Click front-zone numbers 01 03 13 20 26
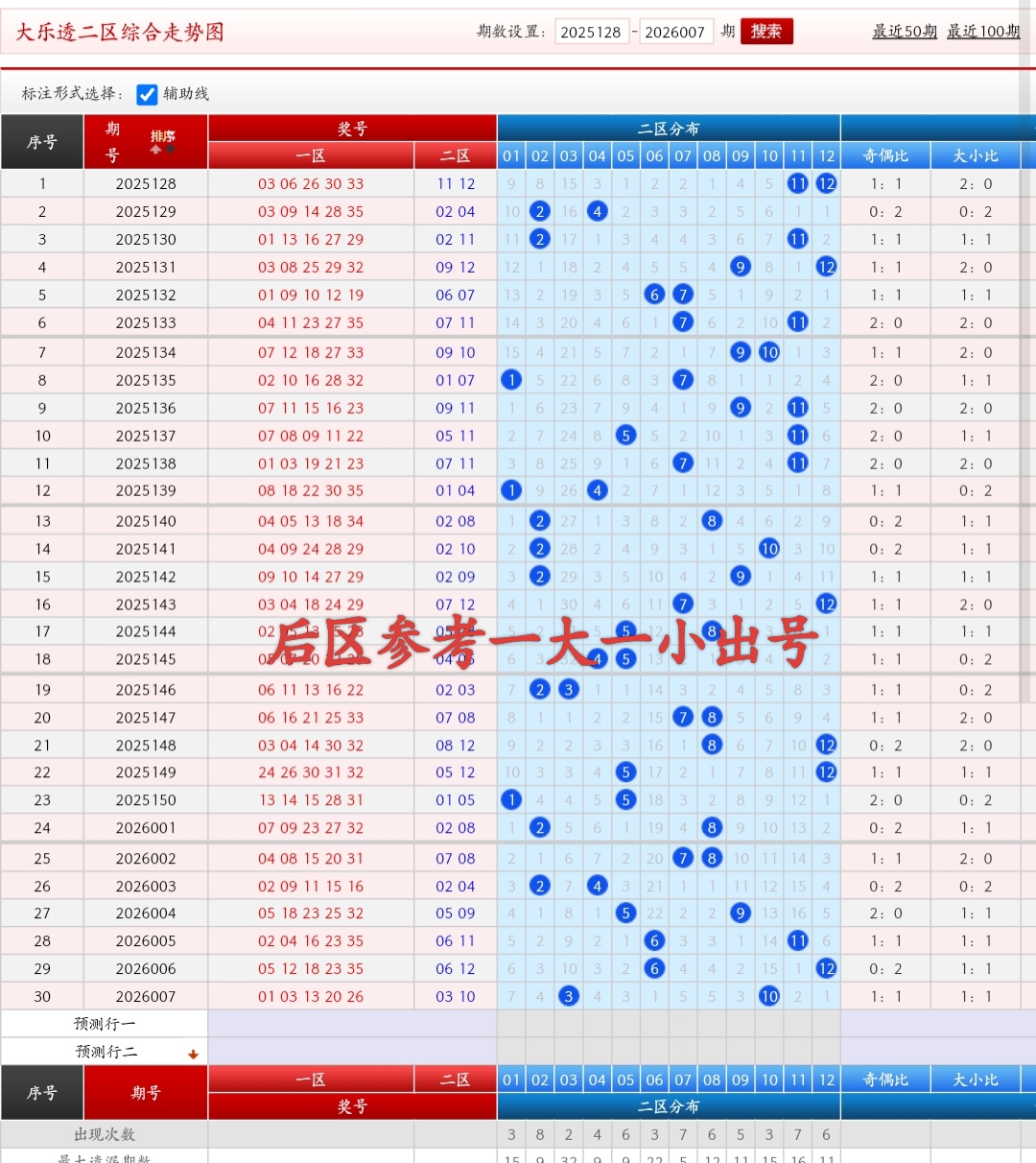 pos(311,996)
